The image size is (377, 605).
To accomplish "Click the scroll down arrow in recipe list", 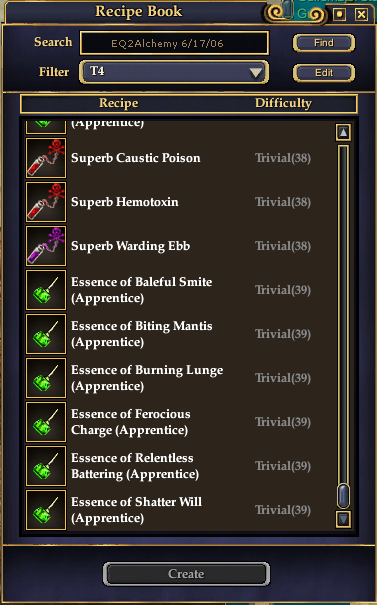I will (x=343, y=519).
